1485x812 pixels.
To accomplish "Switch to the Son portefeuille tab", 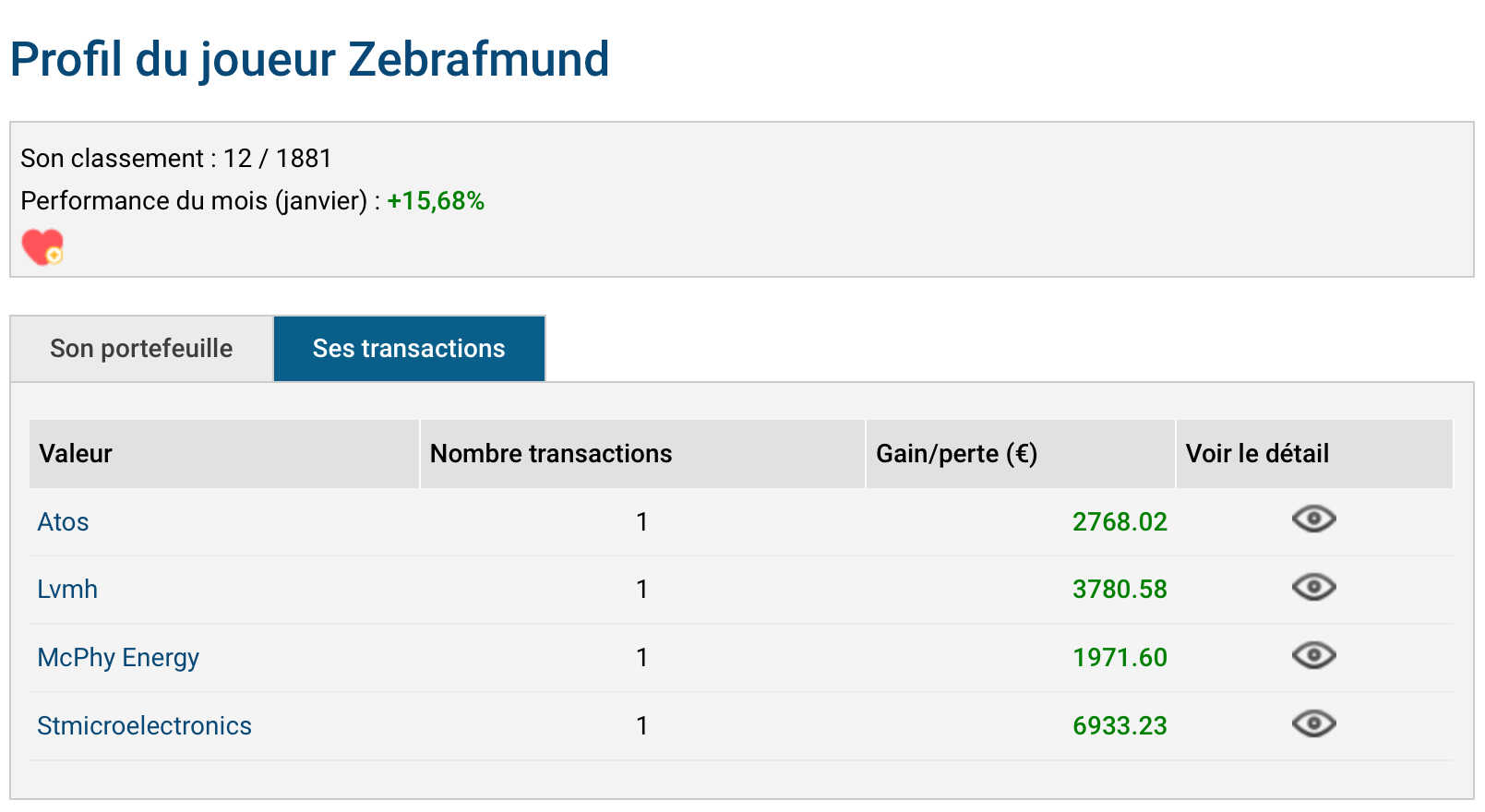I will coord(141,349).
